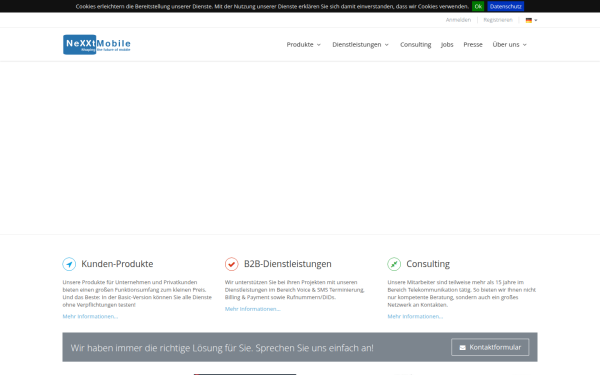The height and width of the screenshot is (375, 600).
Task: Click the Kunden-Produkte arrow icon
Action: click(x=69, y=264)
